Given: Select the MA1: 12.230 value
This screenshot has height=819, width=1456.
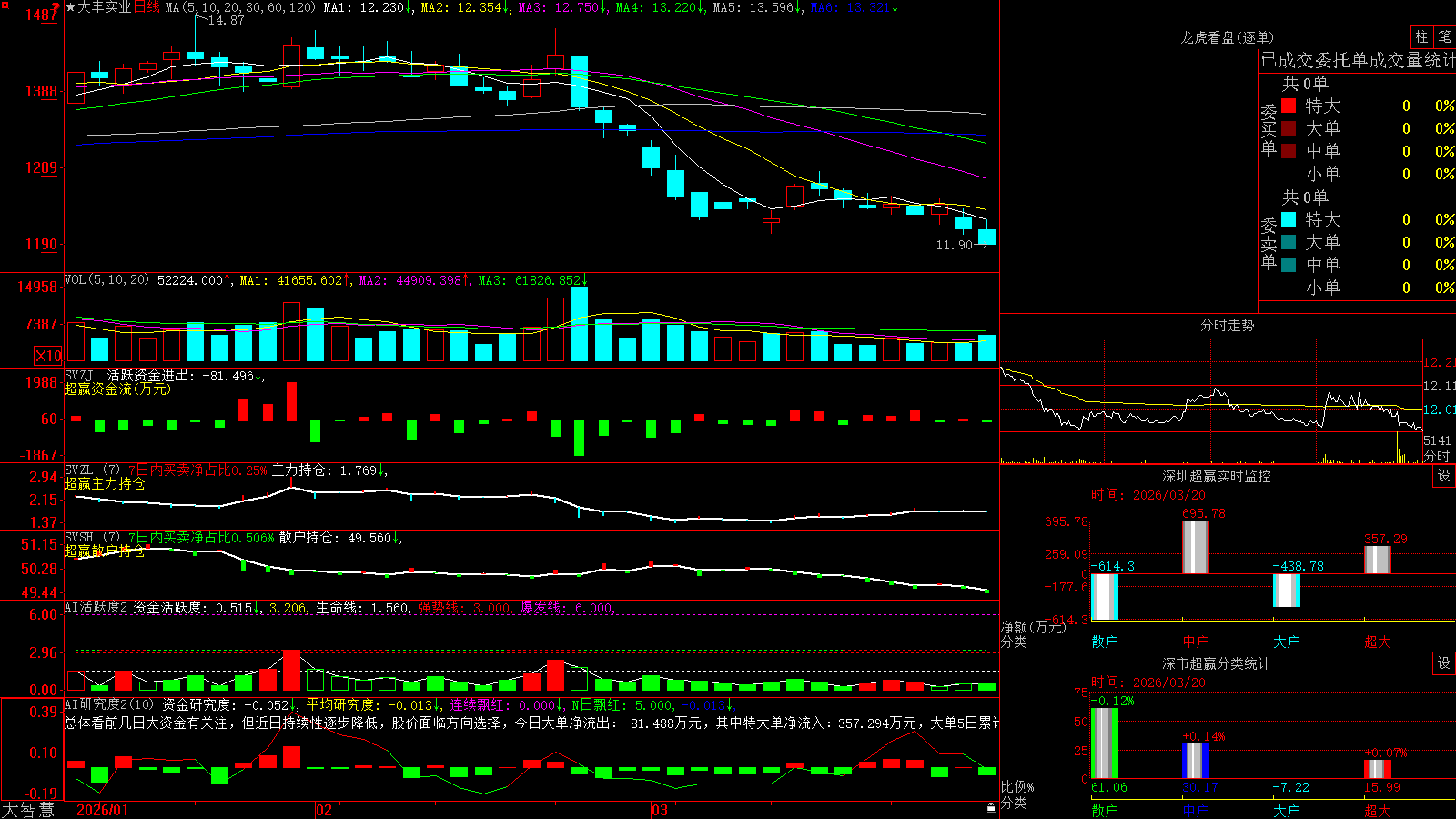Looking at the screenshot, I should (363, 7).
